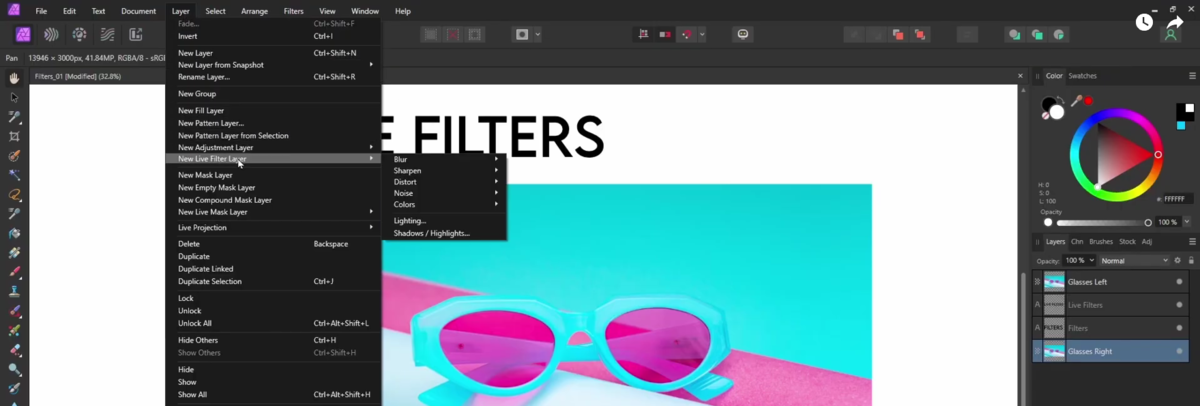Switch to the Swatches tab

click(x=1082, y=76)
